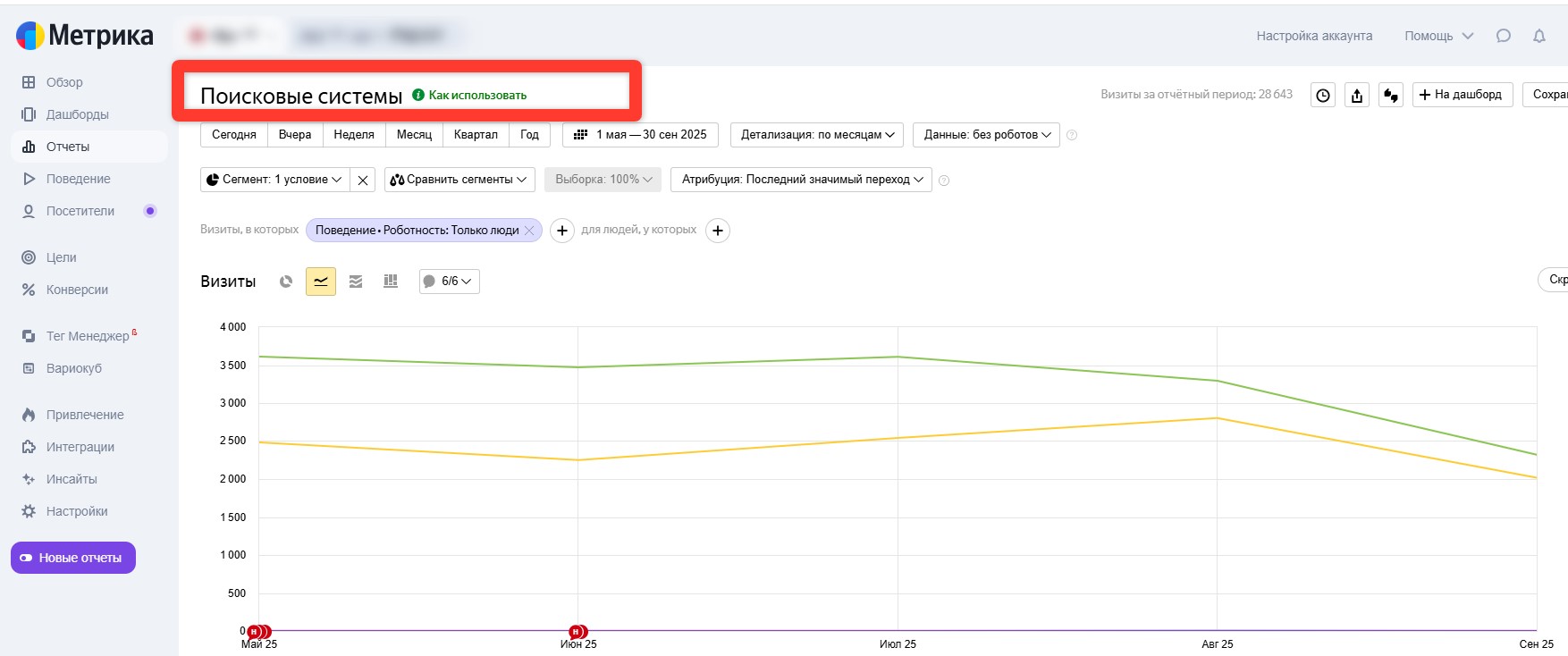This screenshot has height=656, width=1568.
Task: Expand Детализация: по месяцам dropdown
Action: [x=817, y=135]
